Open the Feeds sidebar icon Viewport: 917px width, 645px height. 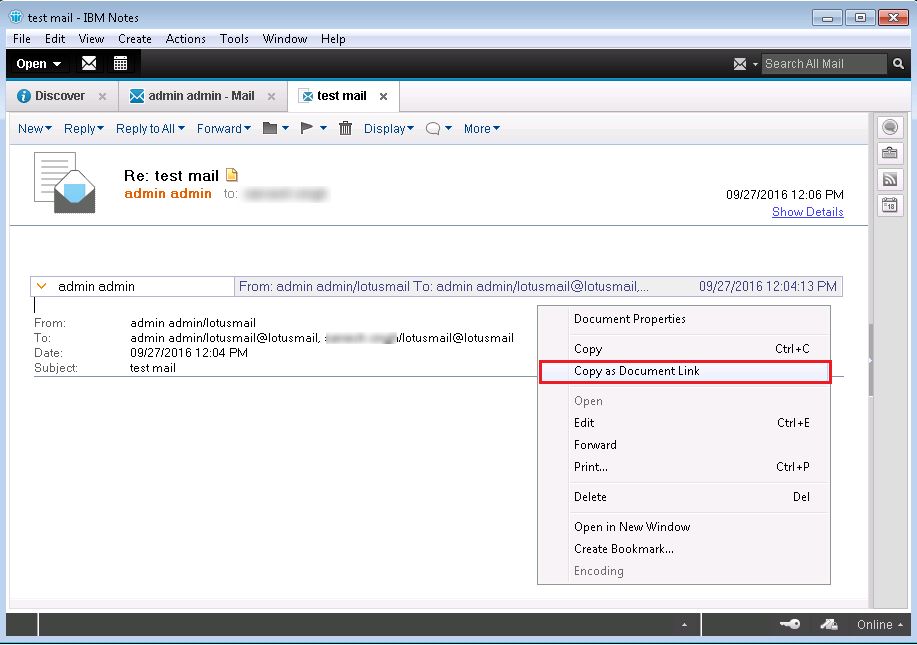pos(890,180)
